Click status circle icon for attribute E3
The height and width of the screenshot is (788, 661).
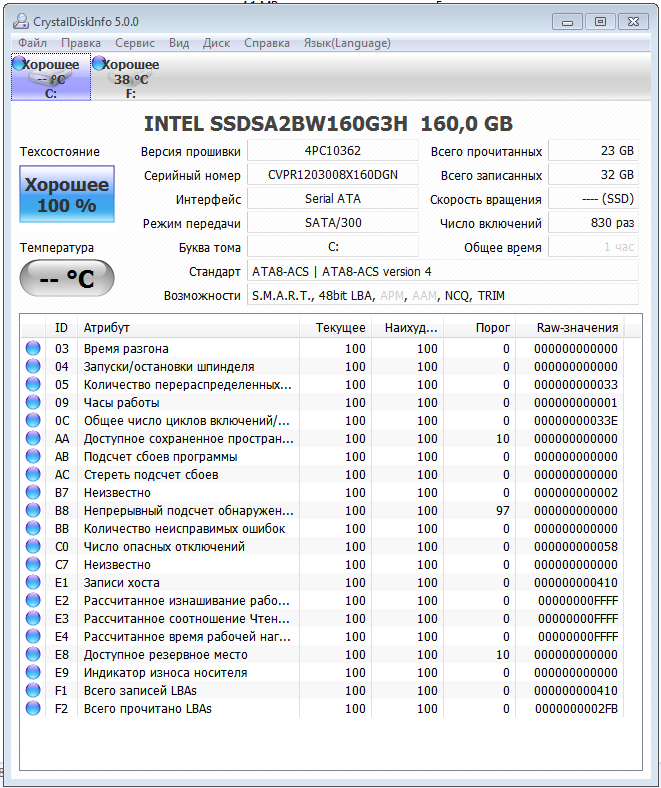click(x=33, y=619)
